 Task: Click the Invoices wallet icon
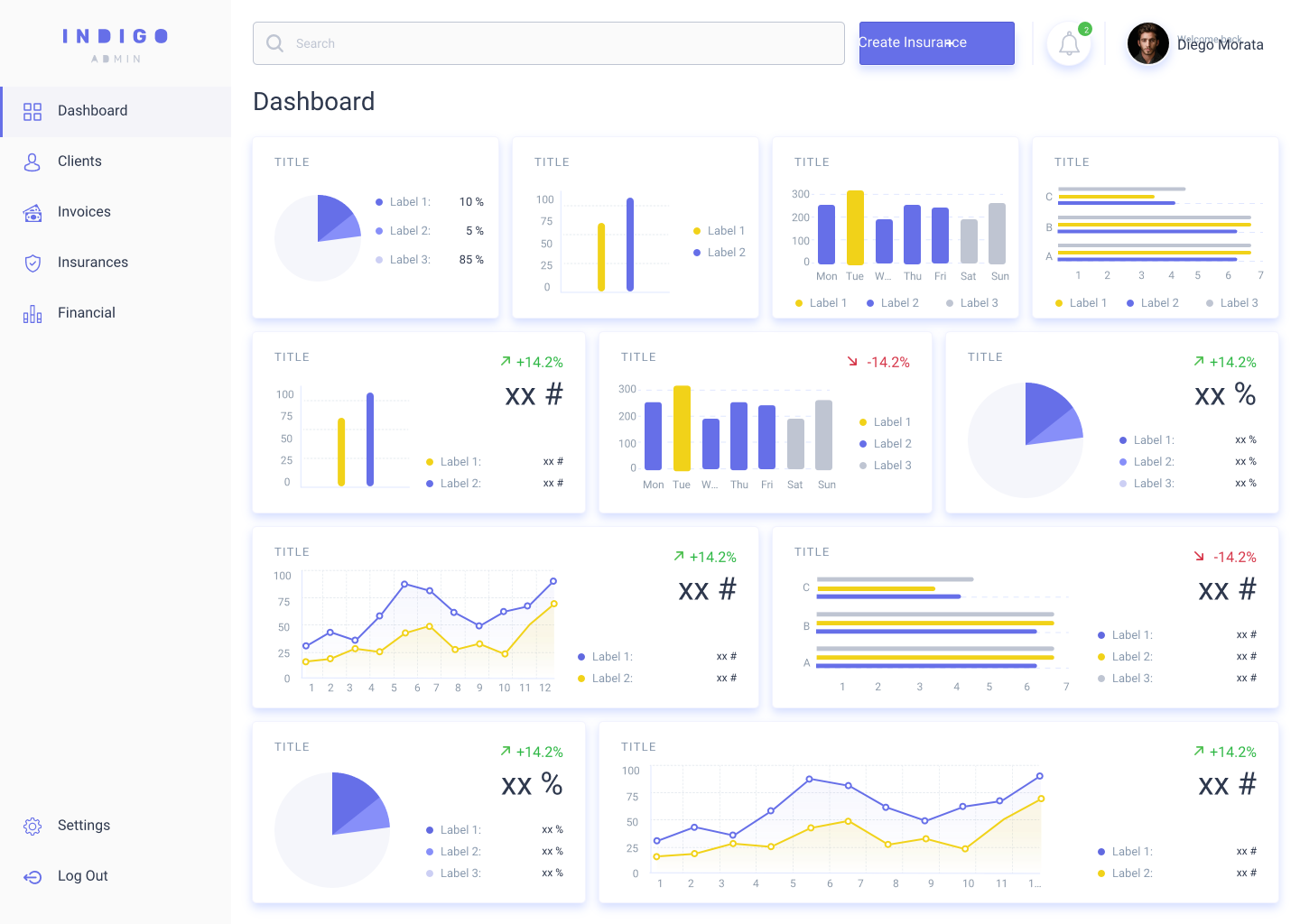[x=32, y=213]
